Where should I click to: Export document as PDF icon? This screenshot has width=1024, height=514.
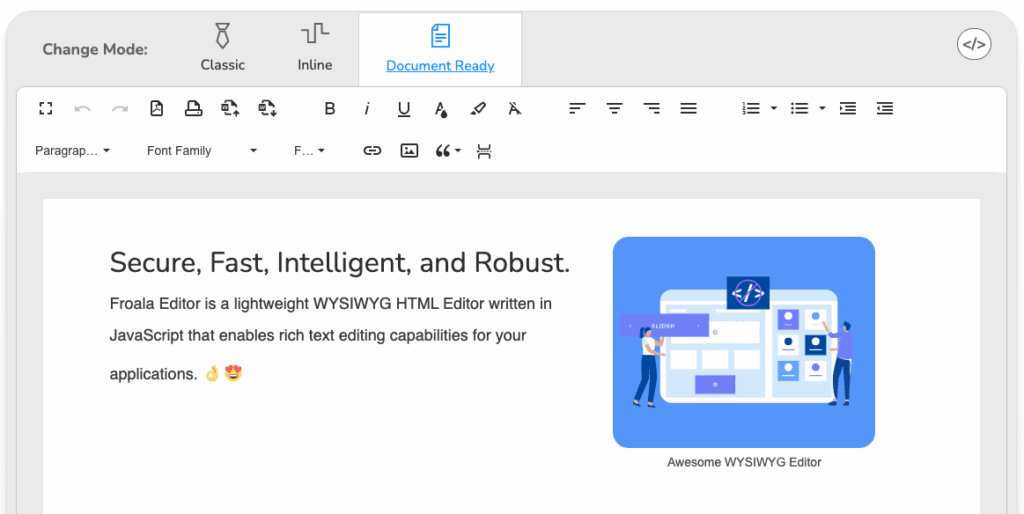point(157,108)
